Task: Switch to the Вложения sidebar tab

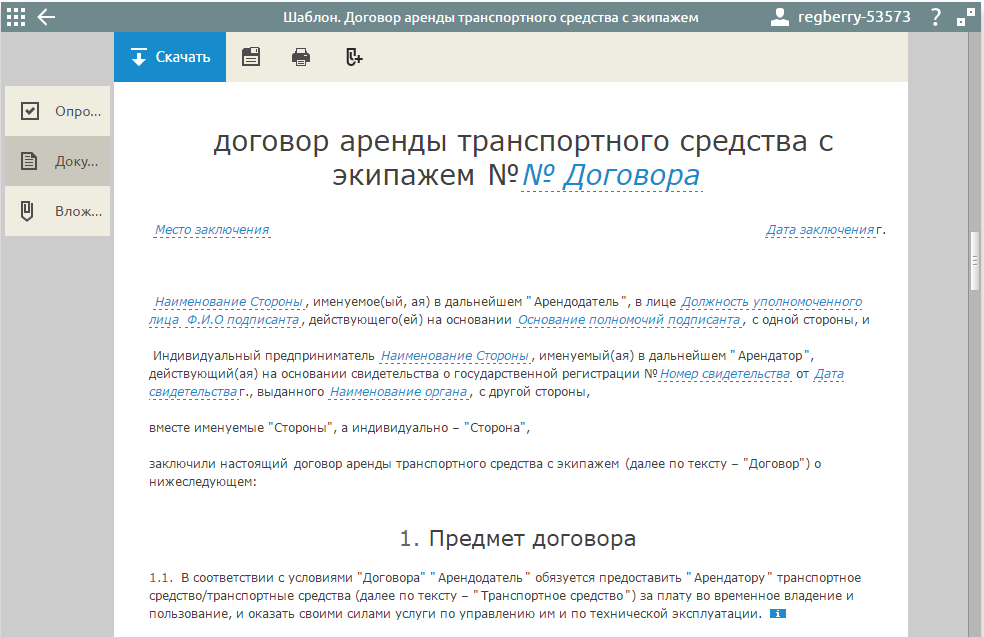Action: [x=58, y=211]
